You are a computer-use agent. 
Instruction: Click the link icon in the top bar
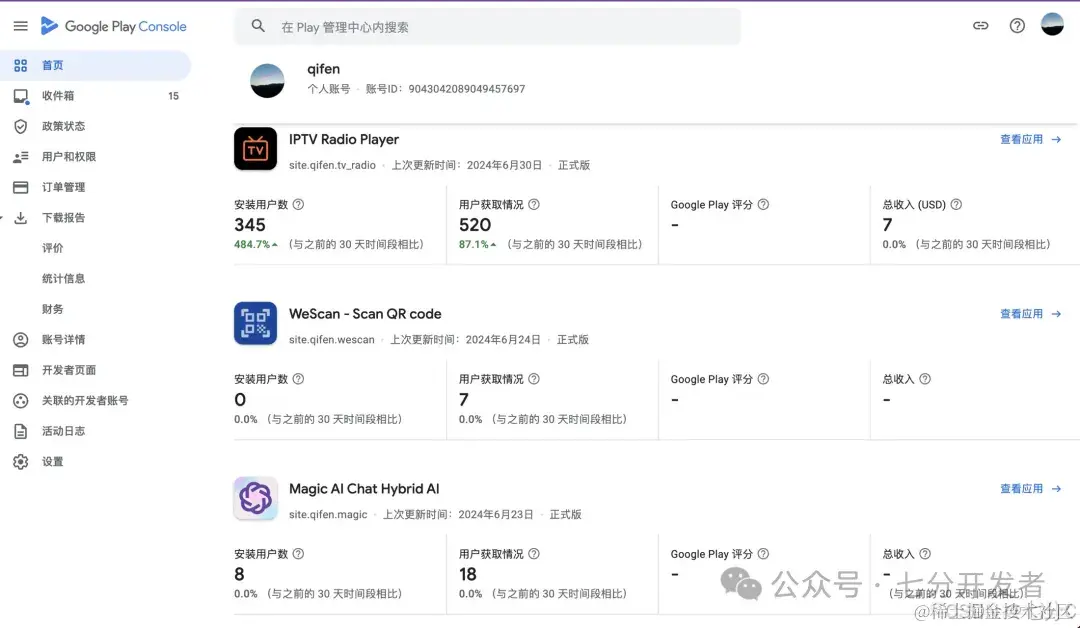click(981, 26)
